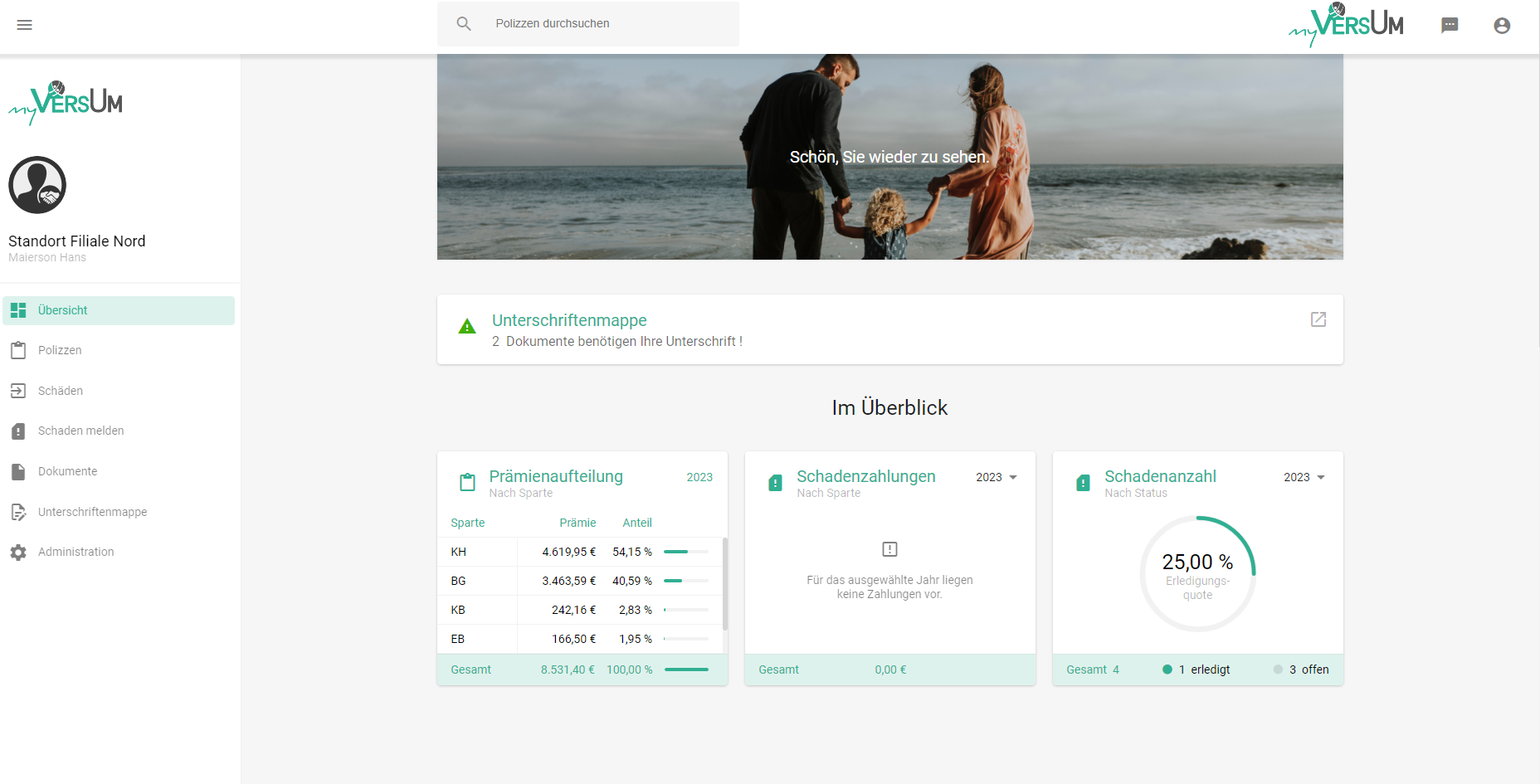Expand Schadenzahlungen year 2023 dropdown
1540x784 pixels.
pos(997,477)
